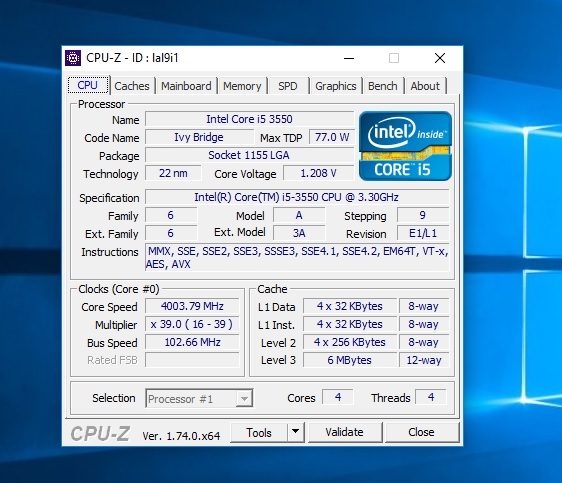Open the SPD tab
This screenshot has height=483, width=562.
(x=288, y=86)
